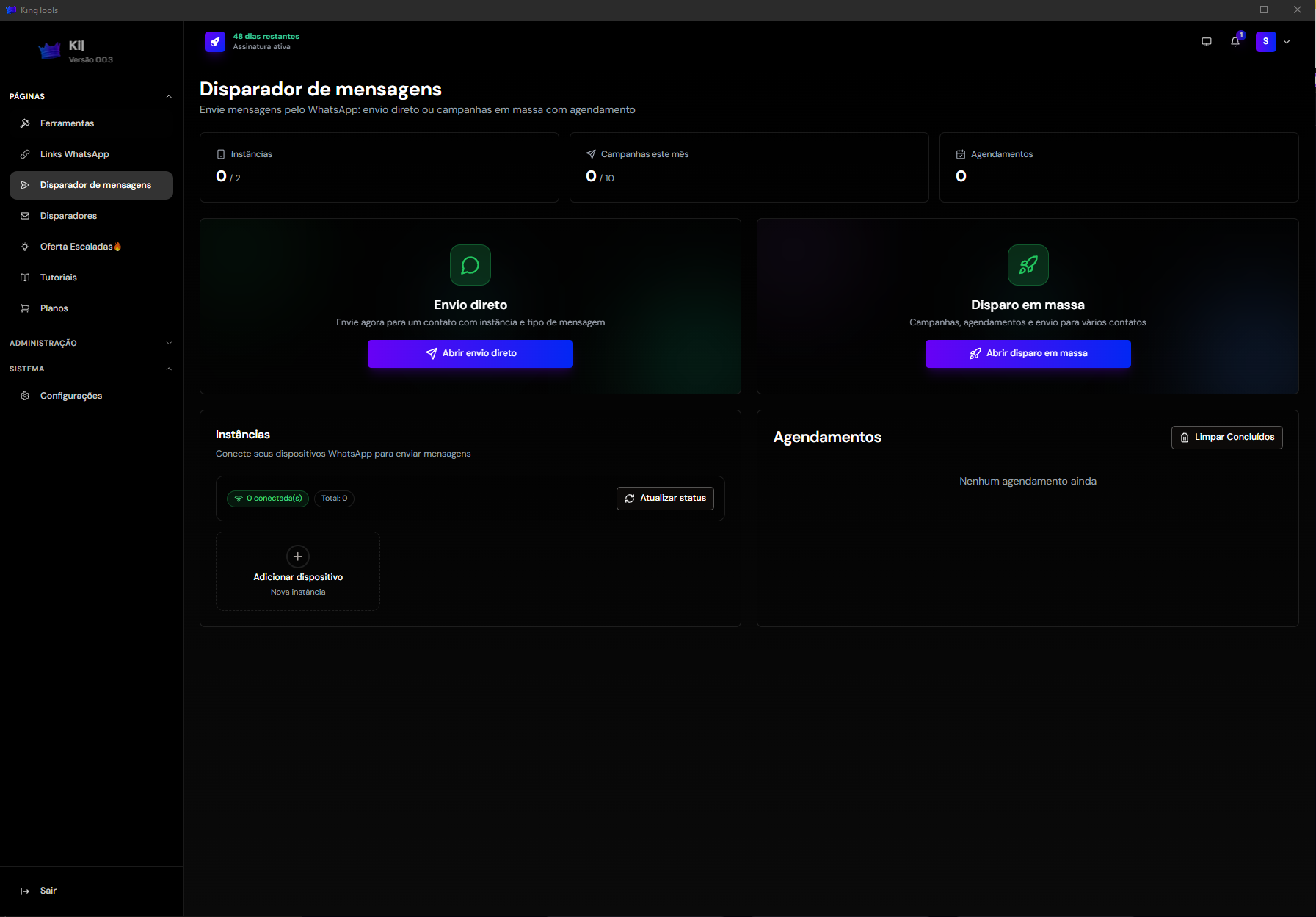Click the KingTools crown logo

tap(49, 51)
